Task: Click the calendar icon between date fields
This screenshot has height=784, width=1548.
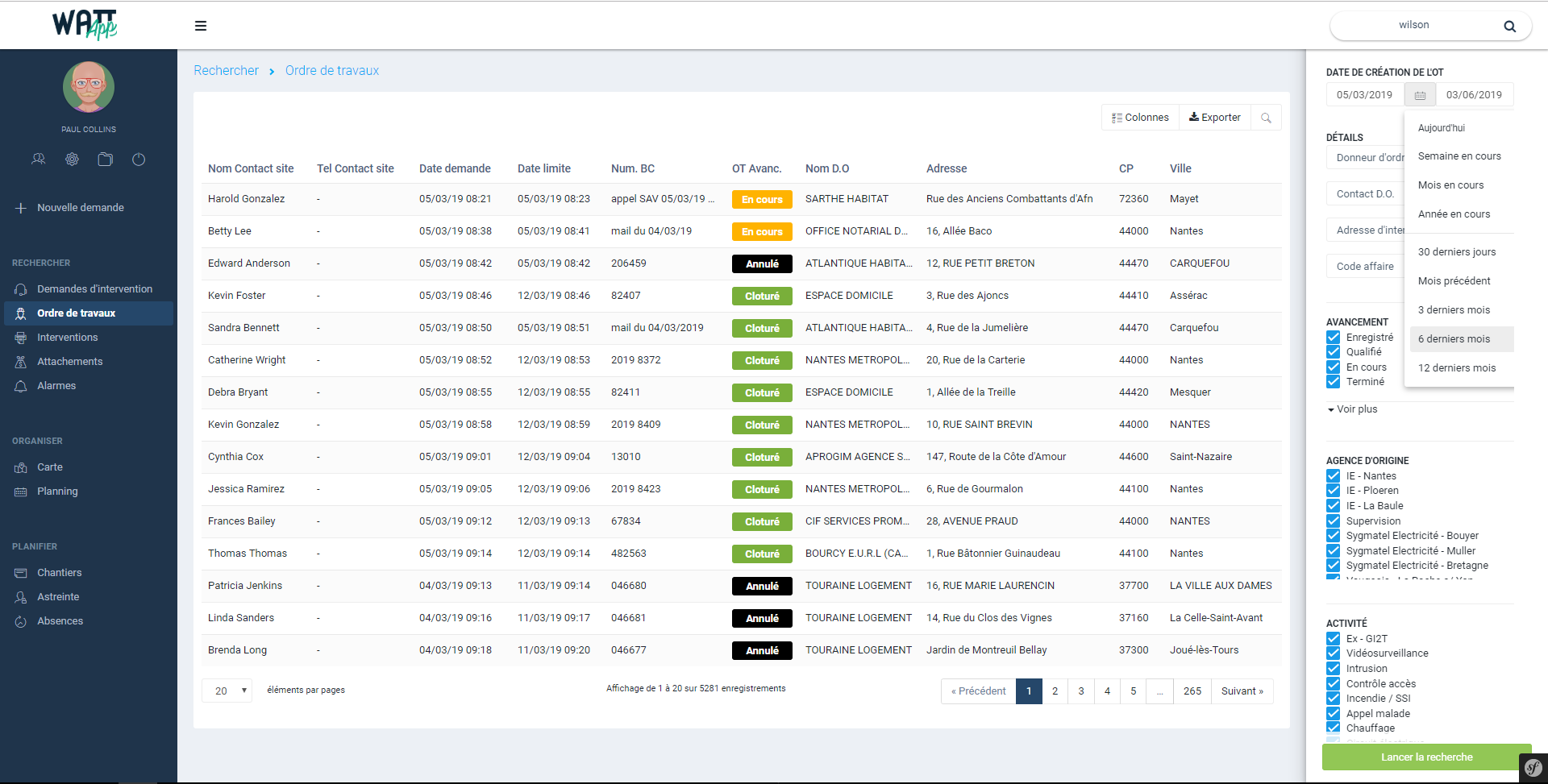Action: (x=1420, y=95)
